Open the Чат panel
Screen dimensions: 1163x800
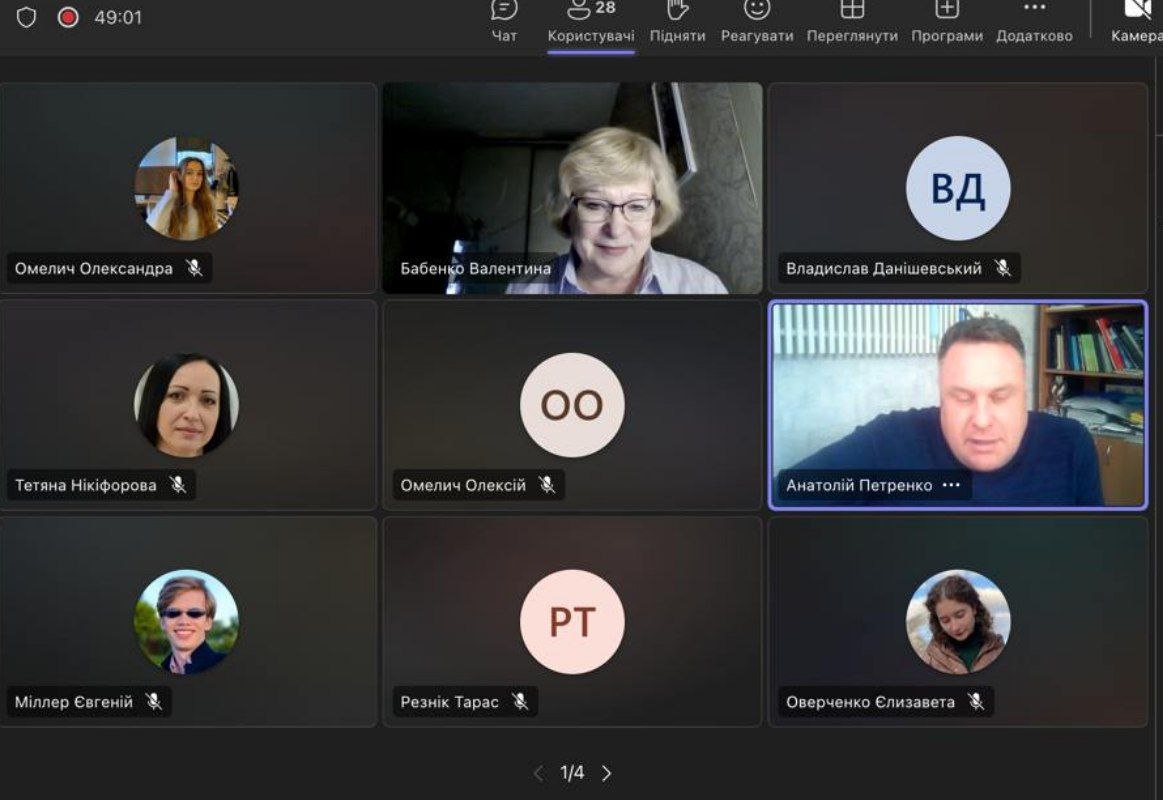coord(504,22)
